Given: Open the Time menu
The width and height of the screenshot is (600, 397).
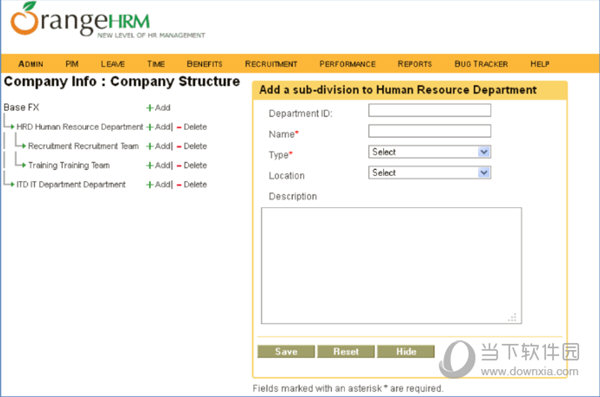Looking at the screenshot, I should pos(156,64).
